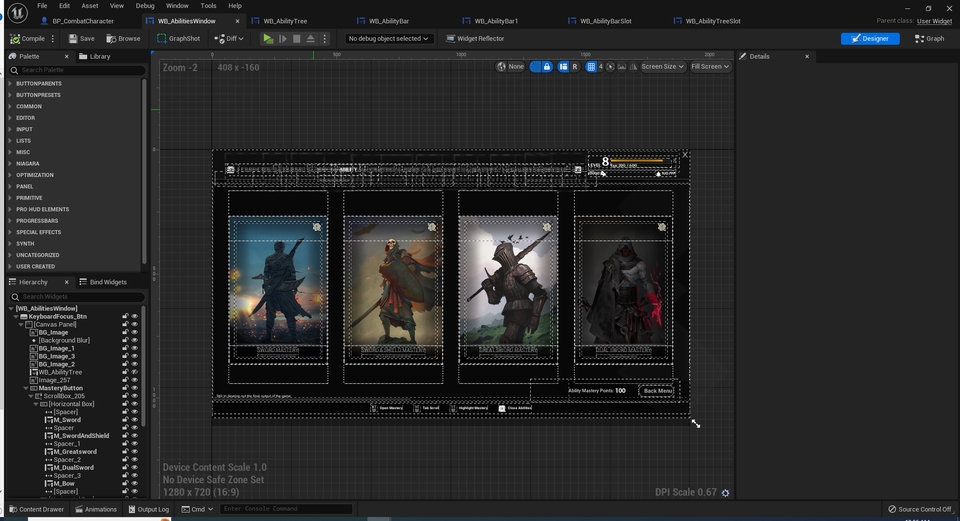Open play options three-dot menu

pos(324,39)
